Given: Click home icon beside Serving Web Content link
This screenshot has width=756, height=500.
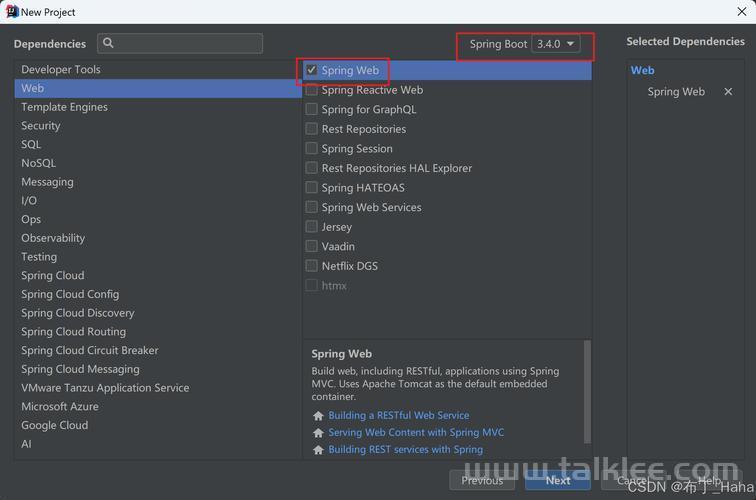Looking at the screenshot, I should 318,433.
